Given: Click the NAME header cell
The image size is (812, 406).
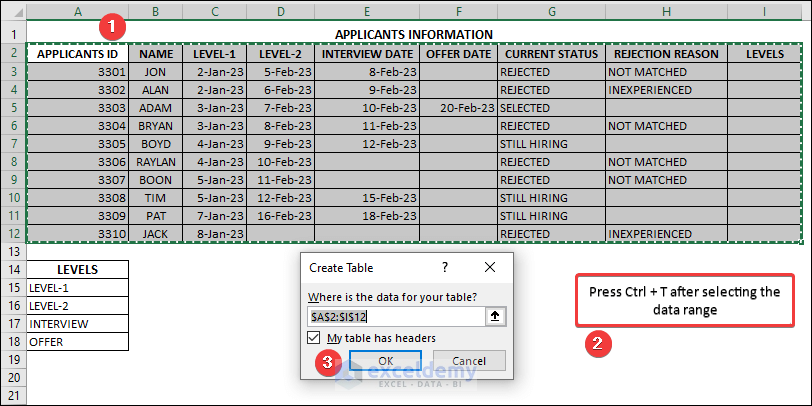Looking at the screenshot, I should [x=156, y=54].
